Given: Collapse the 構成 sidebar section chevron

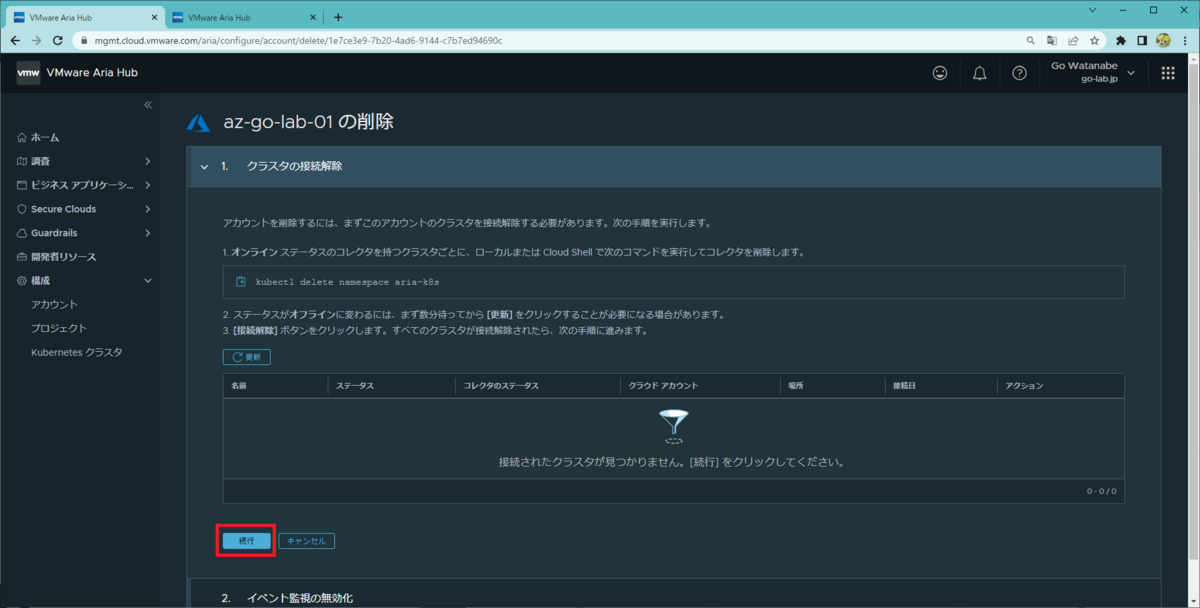Looking at the screenshot, I should pos(147,281).
